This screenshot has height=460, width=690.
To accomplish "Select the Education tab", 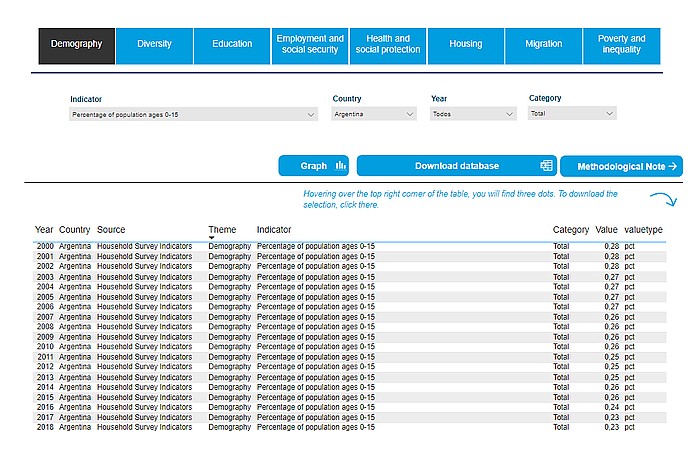I will (232, 46).
